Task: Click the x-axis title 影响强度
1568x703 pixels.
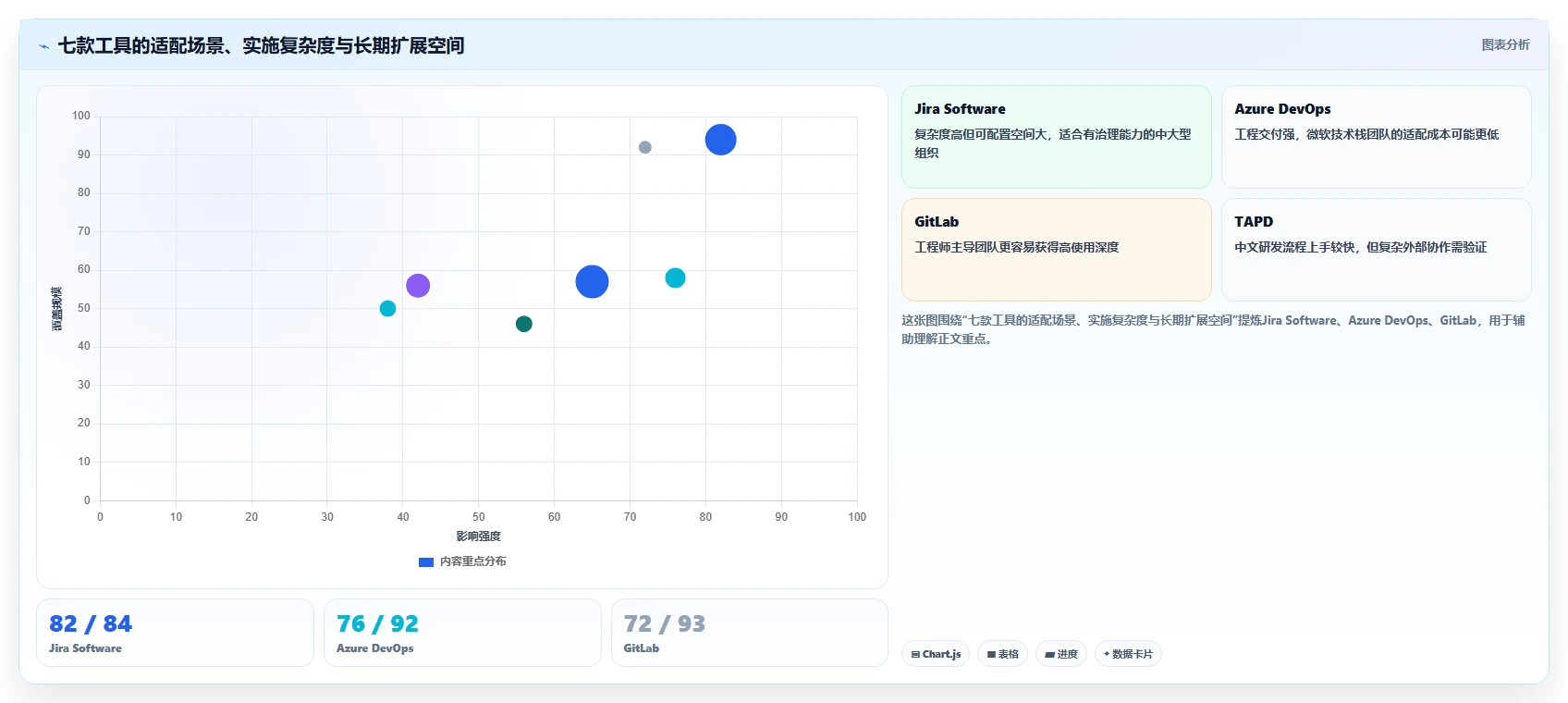Action: [478, 536]
